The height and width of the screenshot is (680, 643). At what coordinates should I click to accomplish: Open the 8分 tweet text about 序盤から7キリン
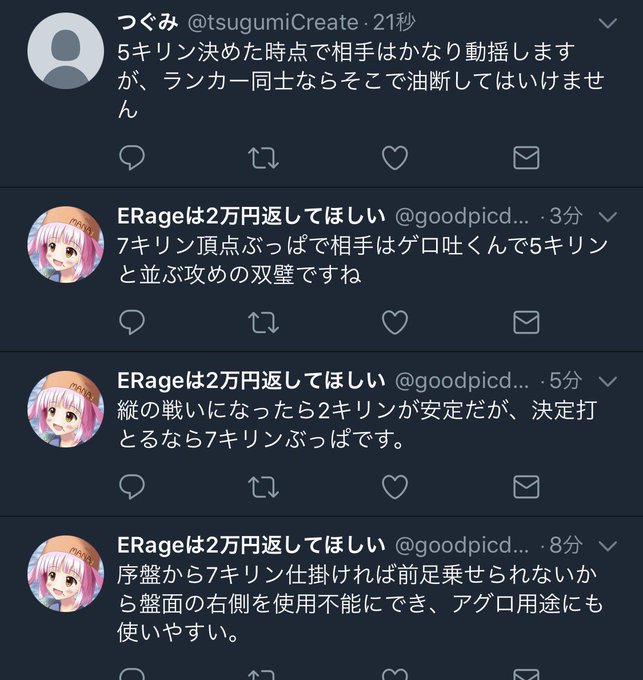[360, 604]
